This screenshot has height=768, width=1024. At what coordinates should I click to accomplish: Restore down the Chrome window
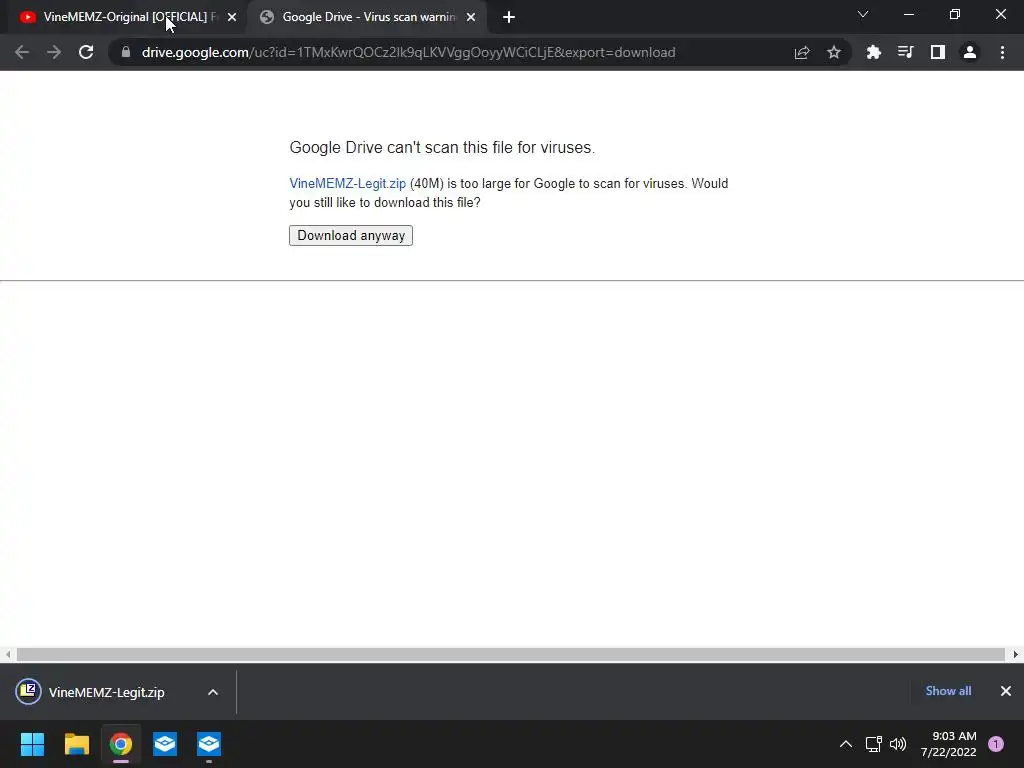click(x=955, y=14)
